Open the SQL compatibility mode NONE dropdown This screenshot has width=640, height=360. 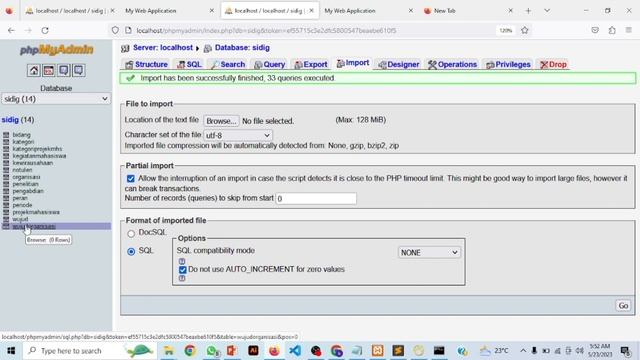point(429,253)
